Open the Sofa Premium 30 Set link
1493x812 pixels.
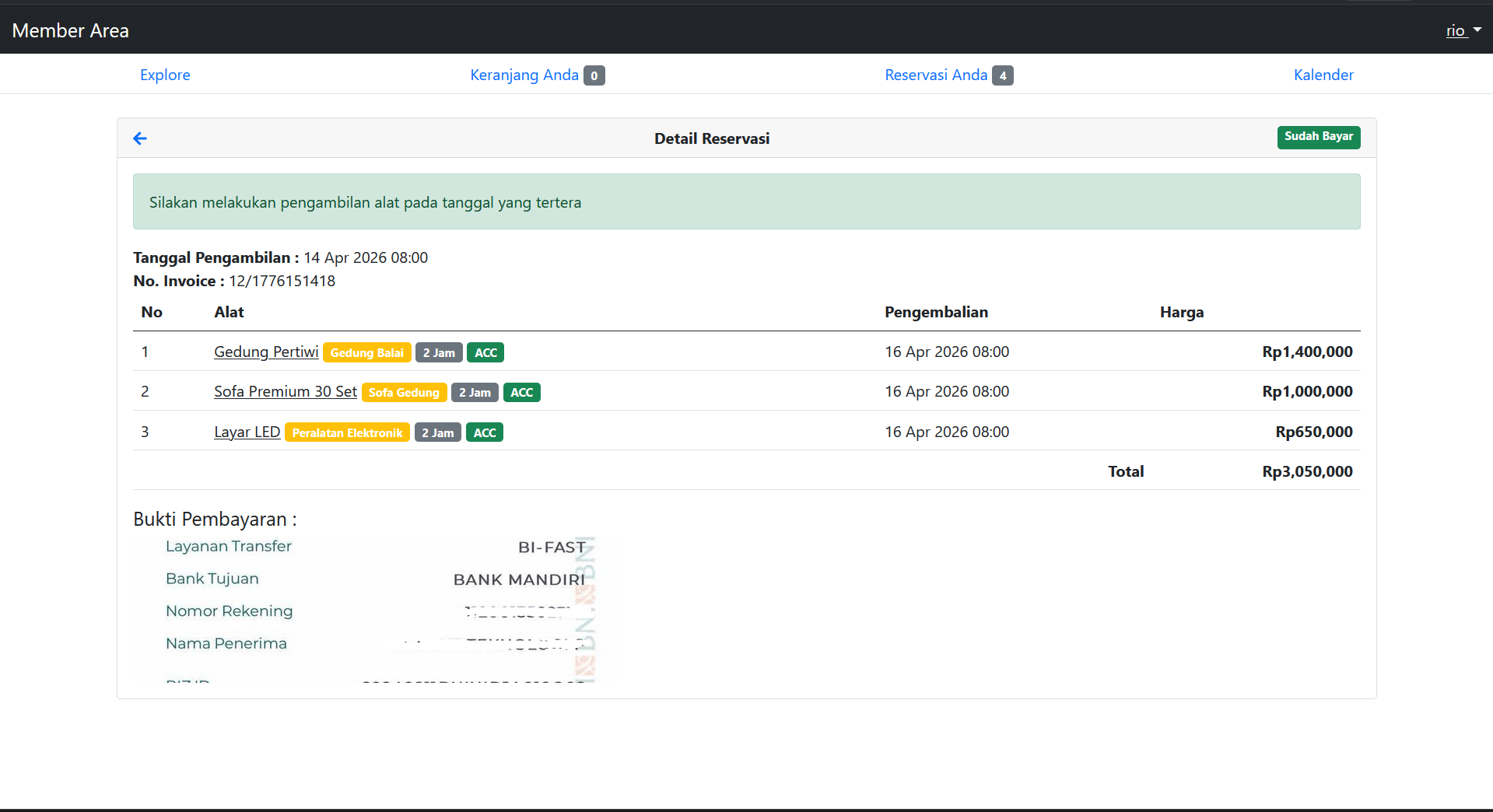[x=286, y=391]
